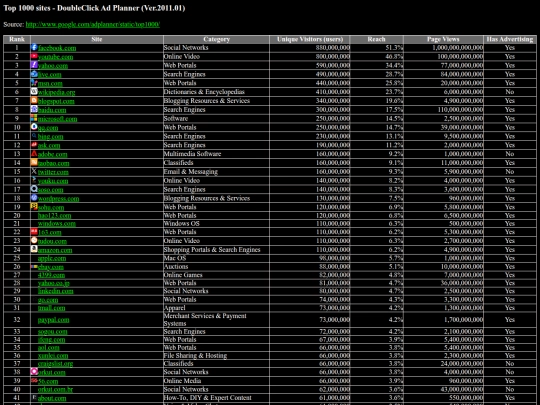Click the Rank column header
This screenshot has height=405, width=540.
(17, 39)
